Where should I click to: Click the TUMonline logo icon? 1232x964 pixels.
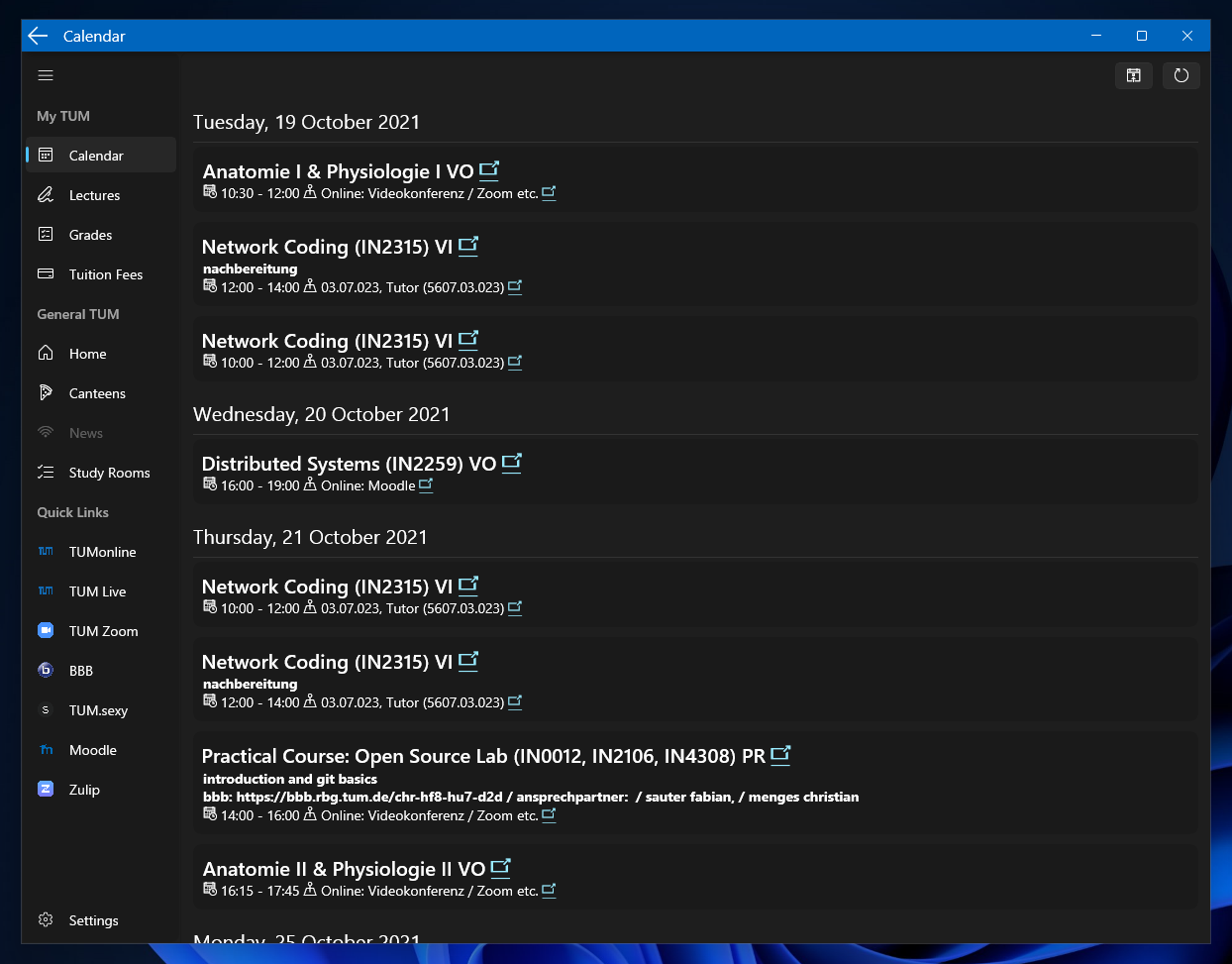(46, 551)
